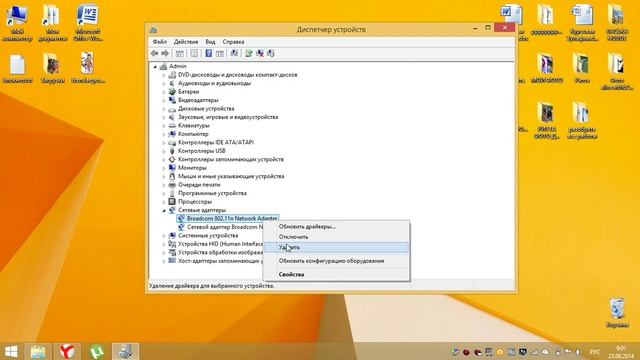This screenshot has height=360, width=640.
Task: Expand the Батареи node
Action: tap(164, 92)
